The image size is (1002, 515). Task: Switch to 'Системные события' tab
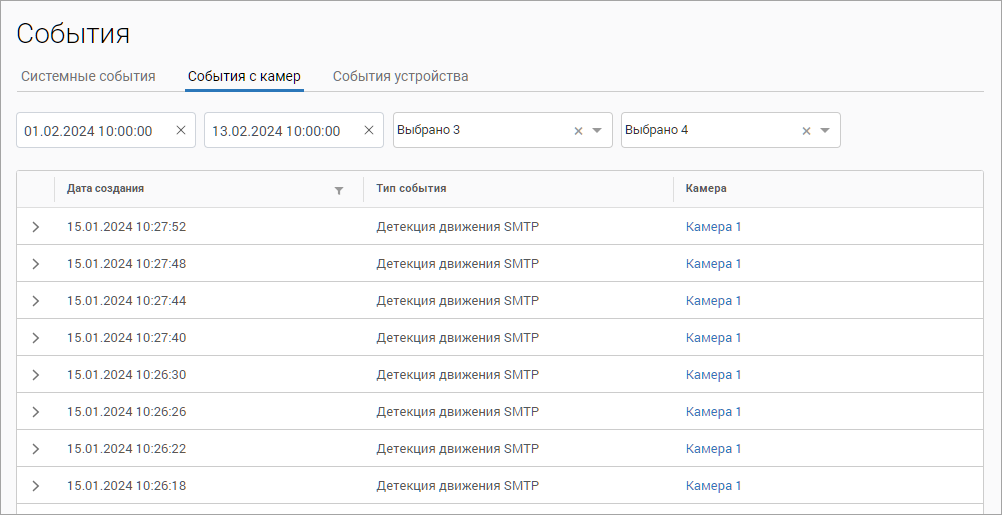88,76
